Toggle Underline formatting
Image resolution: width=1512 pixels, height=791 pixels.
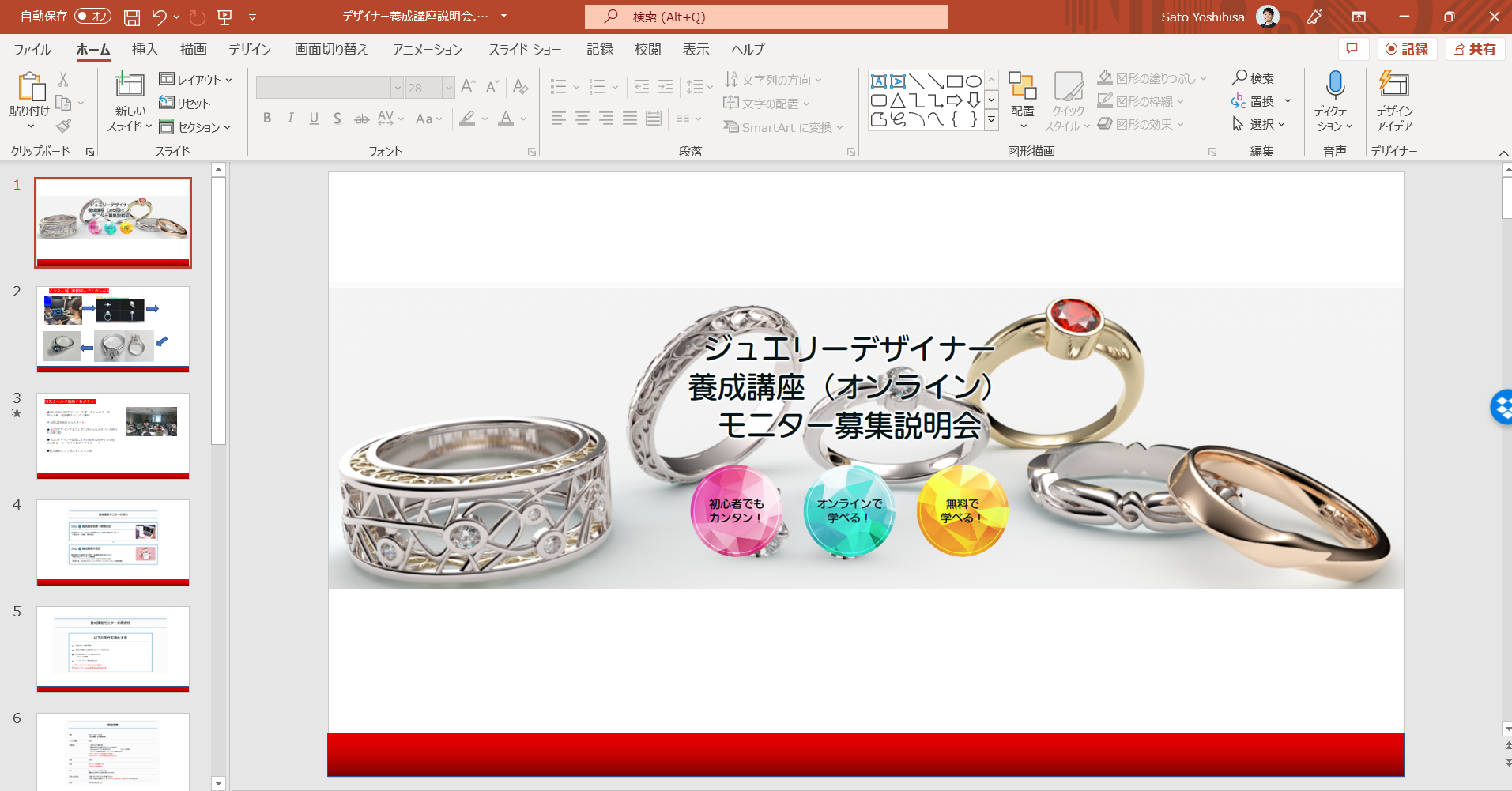click(314, 119)
